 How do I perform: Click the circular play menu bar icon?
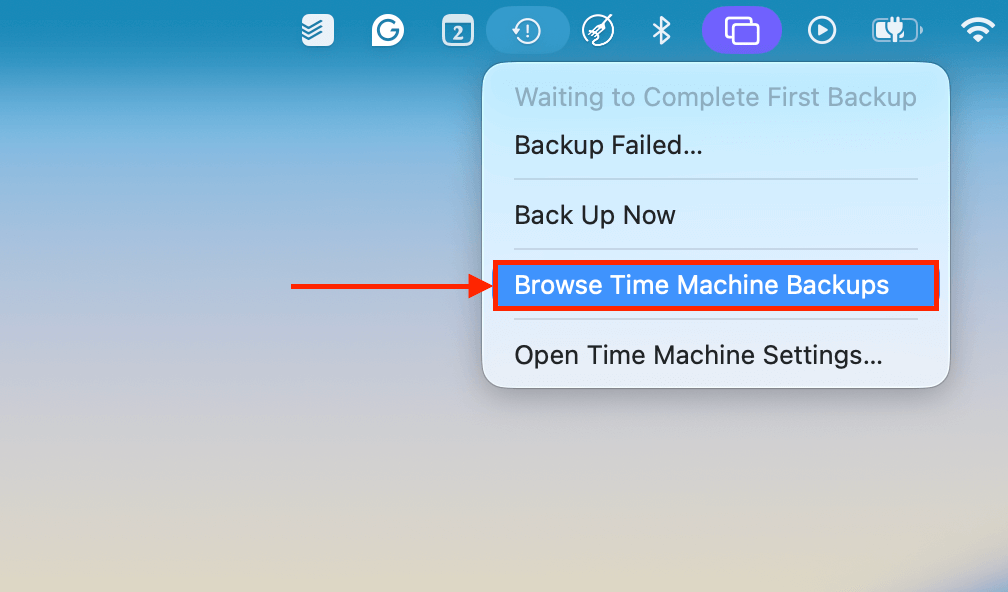click(x=822, y=30)
